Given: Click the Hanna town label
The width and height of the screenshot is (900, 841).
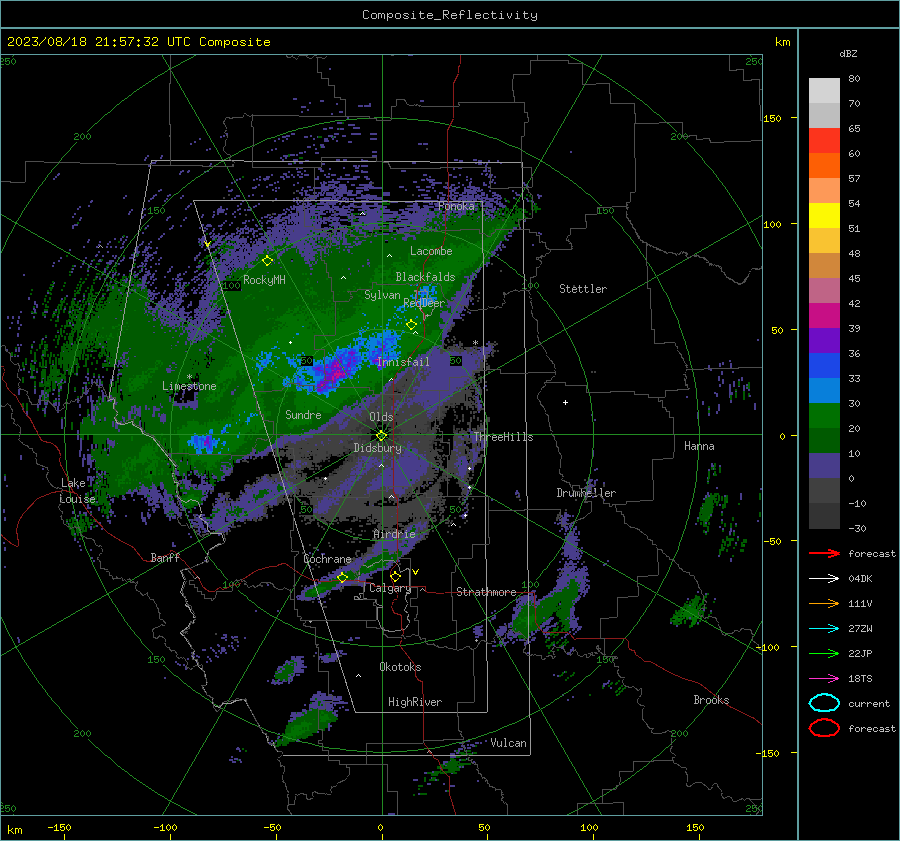Looking at the screenshot, I should click(699, 446).
